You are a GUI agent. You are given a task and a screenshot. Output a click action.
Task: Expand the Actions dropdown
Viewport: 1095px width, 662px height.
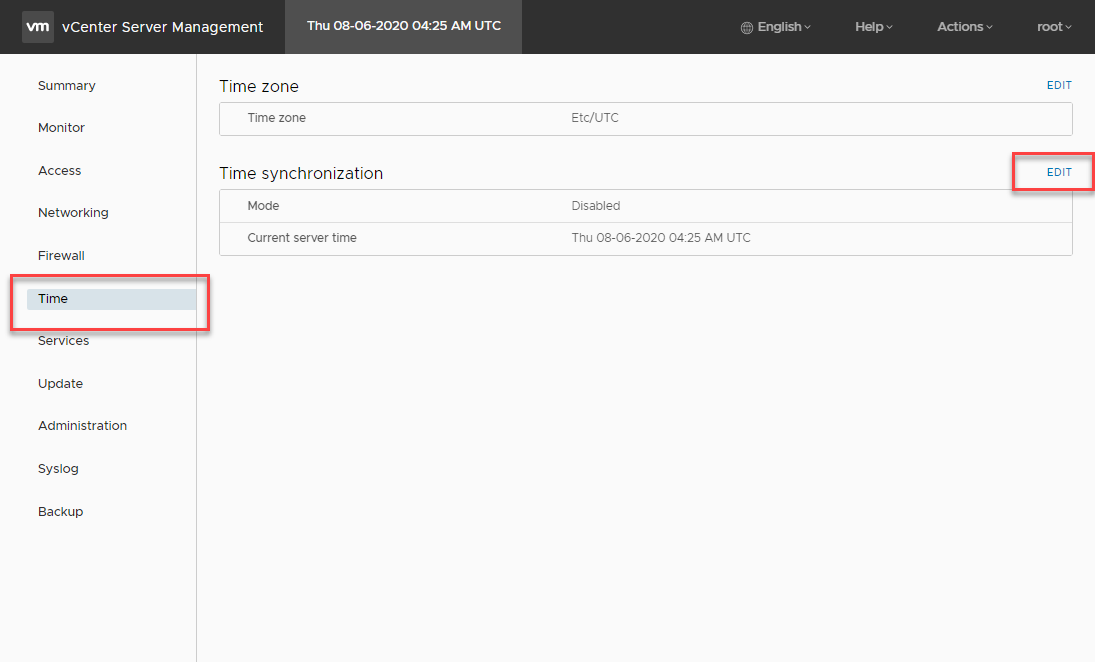click(962, 27)
